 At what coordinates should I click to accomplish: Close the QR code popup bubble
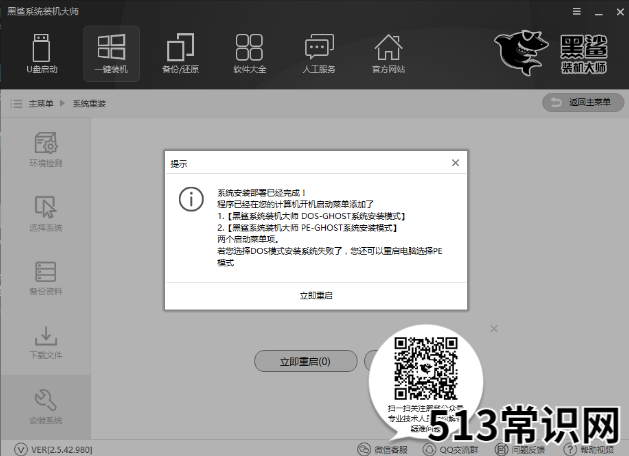[x=494, y=329]
